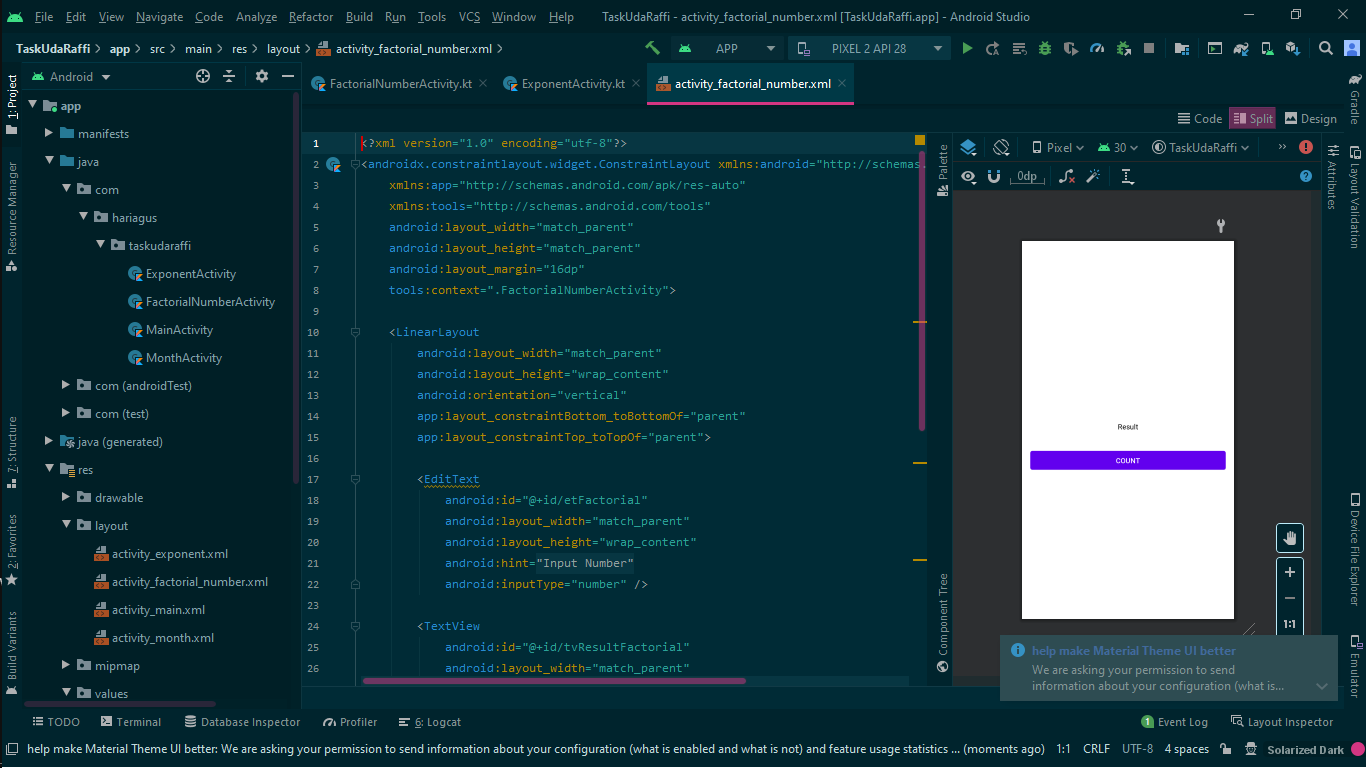Image resolution: width=1366 pixels, height=768 pixels.
Task: Select the Debug app icon
Action: click(x=1046, y=48)
